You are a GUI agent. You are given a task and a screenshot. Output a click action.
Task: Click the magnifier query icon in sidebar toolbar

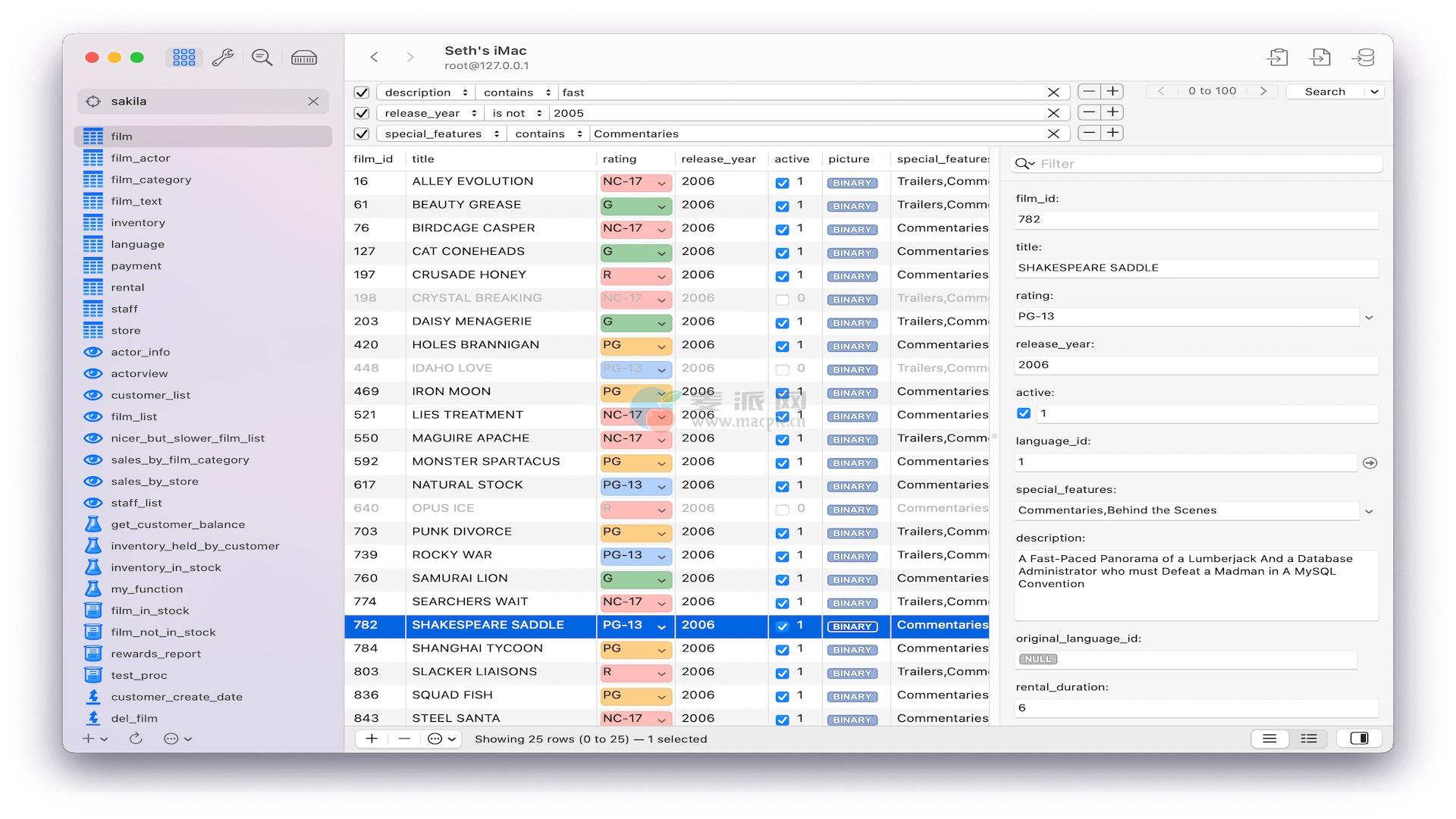tap(262, 58)
